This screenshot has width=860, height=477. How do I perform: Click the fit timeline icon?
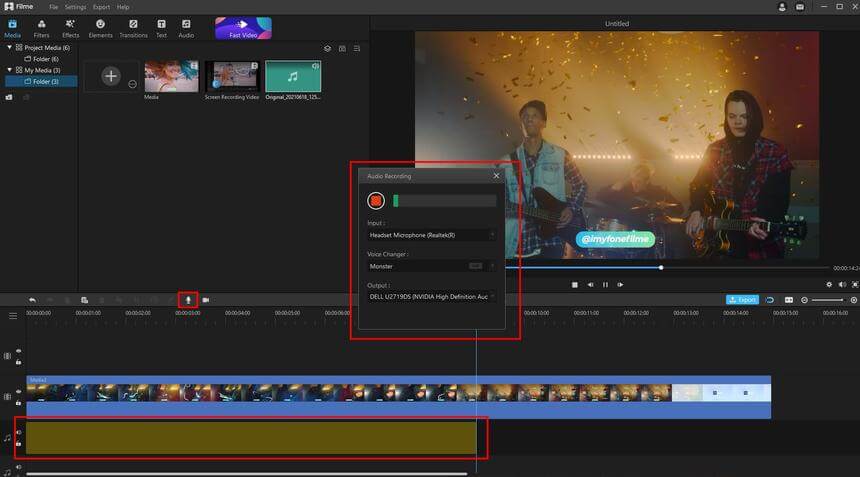pyautogui.click(x=789, y=300)
